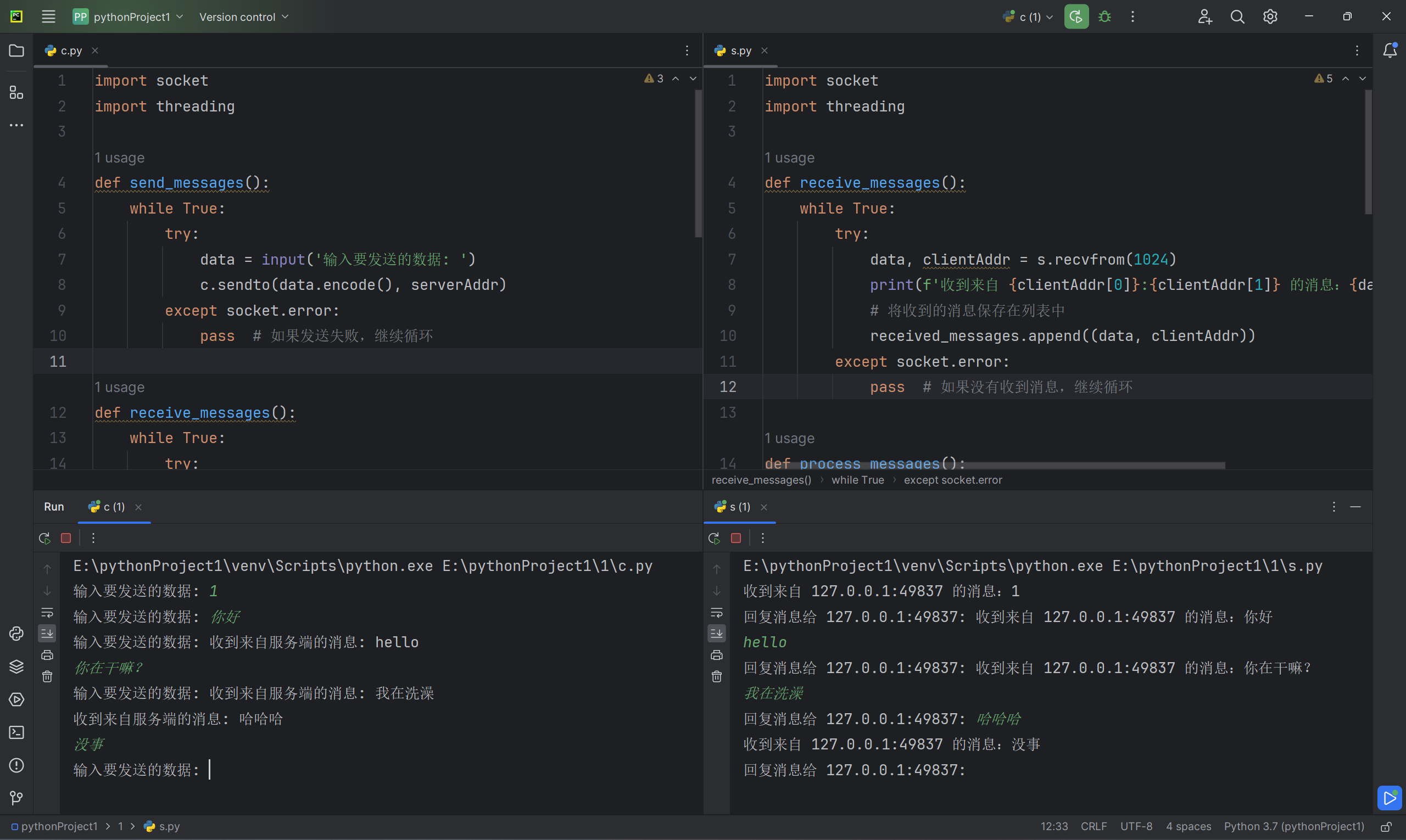The height and width of the screenshot is (840, 1406).
Task: Open CRLF line separator selector
Action: click(1093, 826)
